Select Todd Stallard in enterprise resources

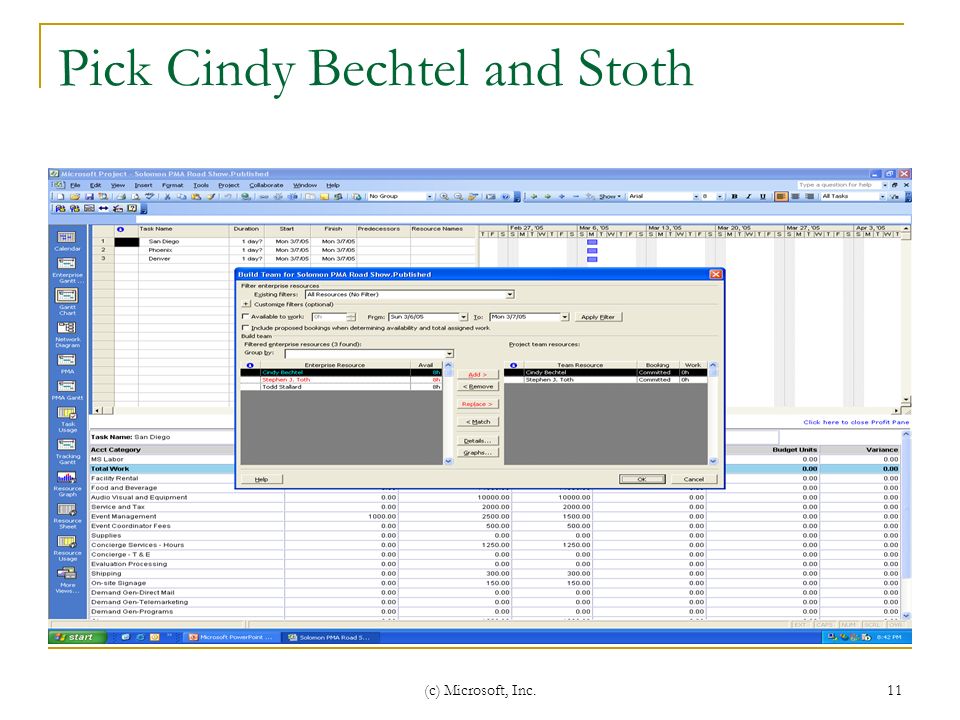[342, 387]
